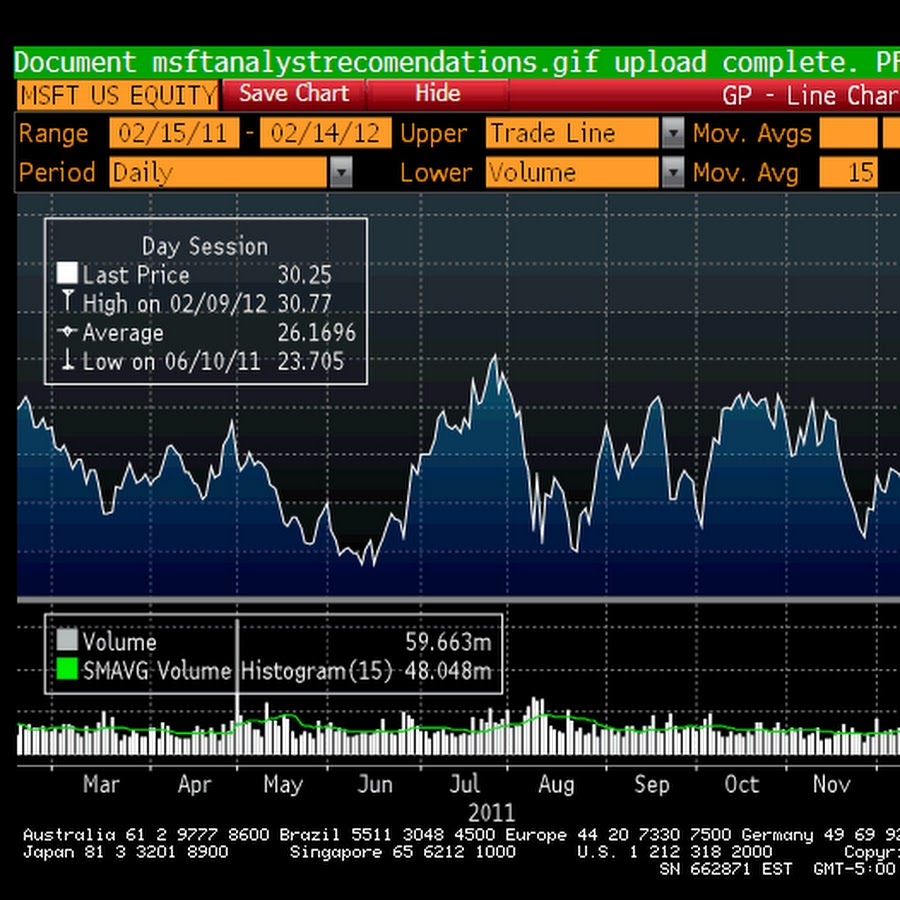The image size is (900, 900).
Task: Click the Singapore 65 6212 1000 contact
Action: (403, 852)
